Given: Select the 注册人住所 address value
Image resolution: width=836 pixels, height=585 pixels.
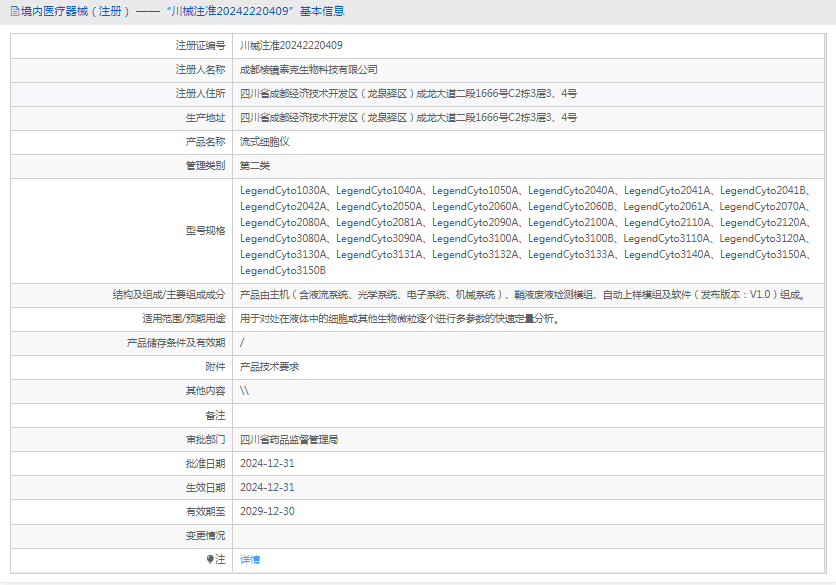Looking at the screenshot, I should point(408,93).
